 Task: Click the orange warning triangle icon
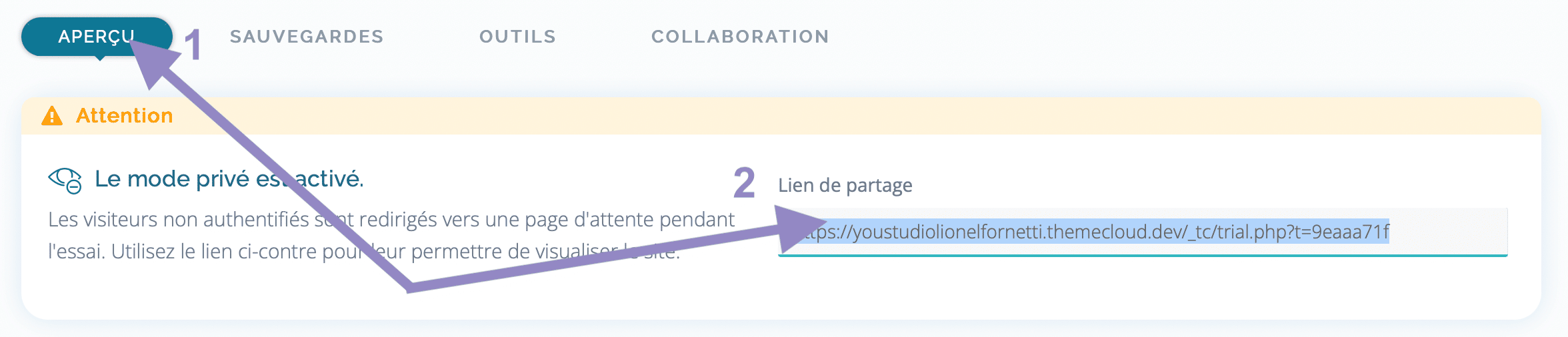click(x=52, y=116)
